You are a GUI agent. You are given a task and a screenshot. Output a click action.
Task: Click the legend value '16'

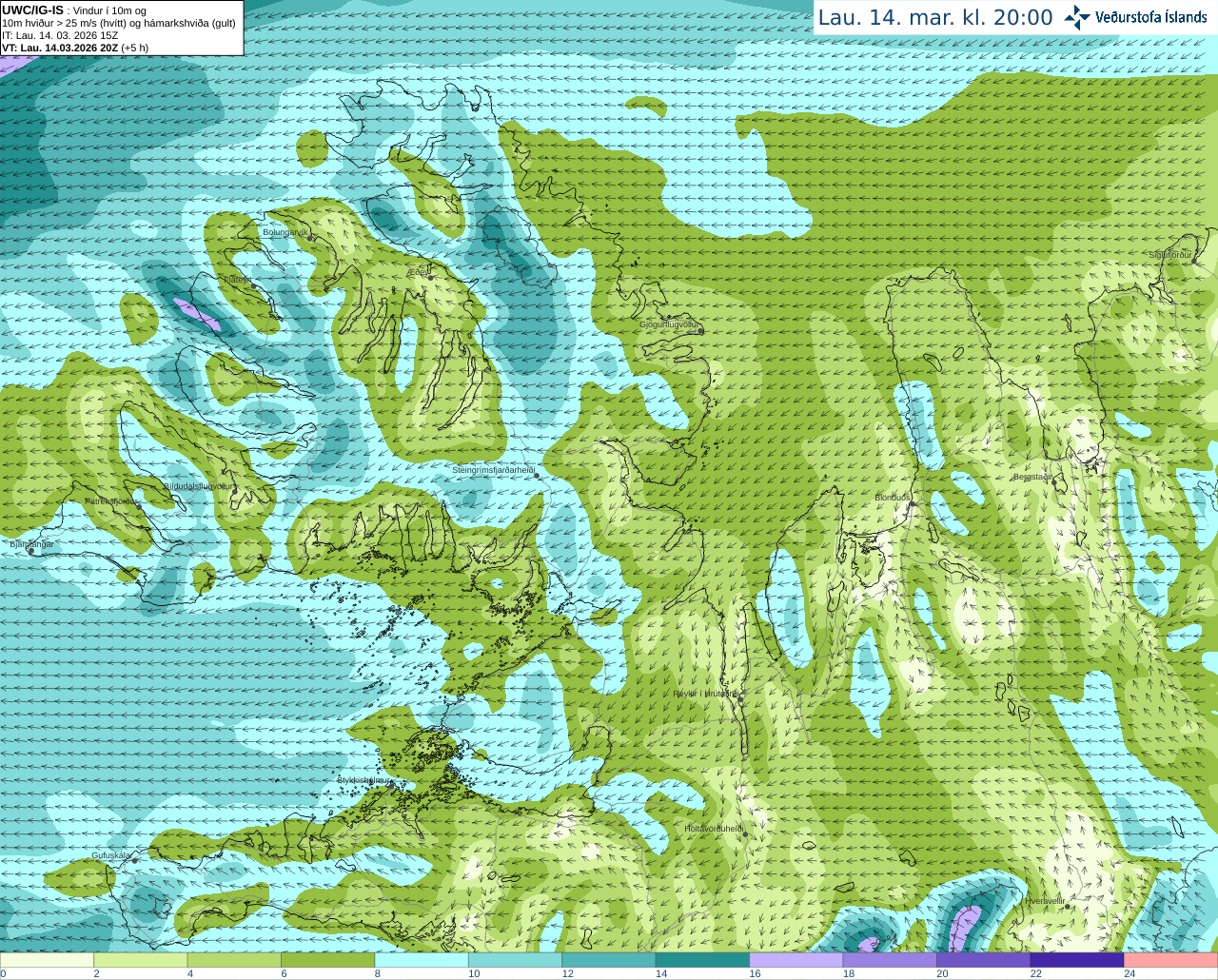(x=755, y=973)
